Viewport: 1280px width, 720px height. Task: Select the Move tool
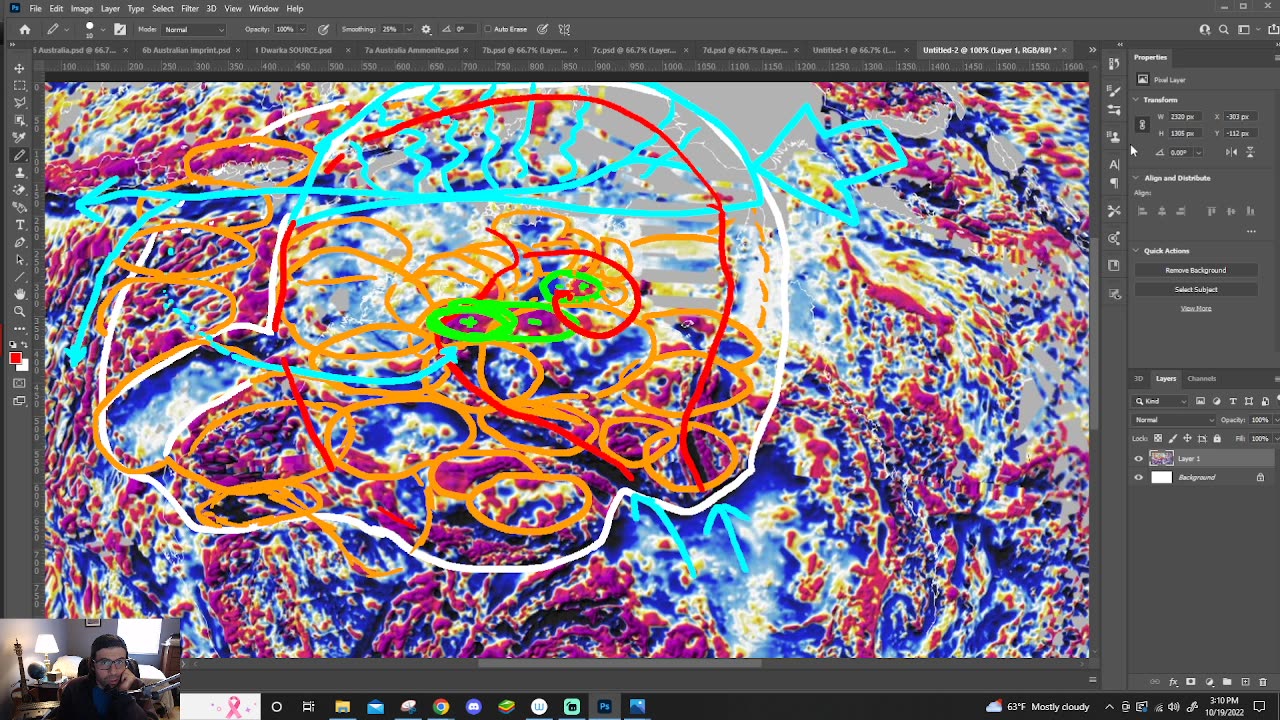coord(19,68)
